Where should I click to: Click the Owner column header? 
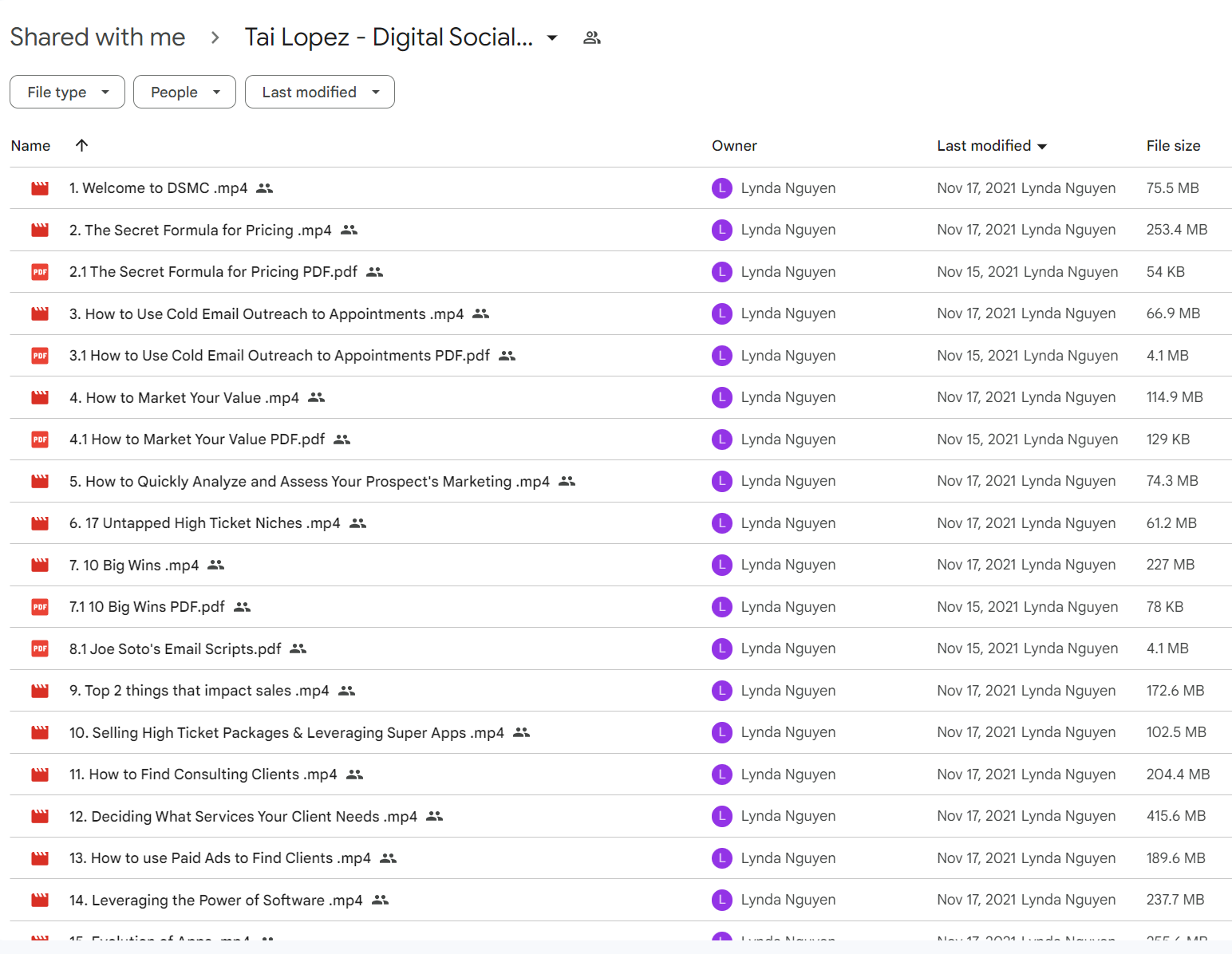tap(734, 146)
